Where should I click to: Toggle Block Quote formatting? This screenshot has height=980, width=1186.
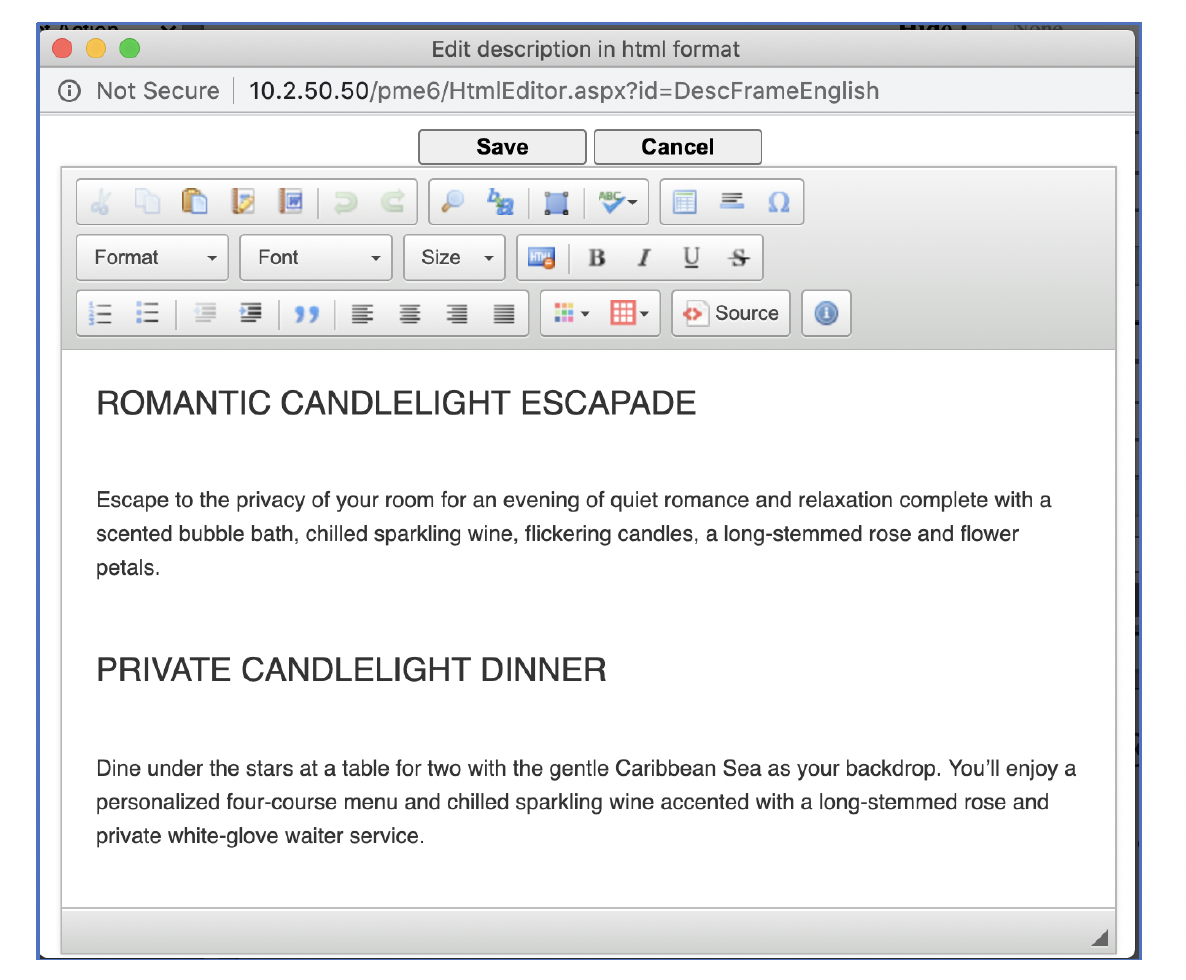[x=306, y=313]
